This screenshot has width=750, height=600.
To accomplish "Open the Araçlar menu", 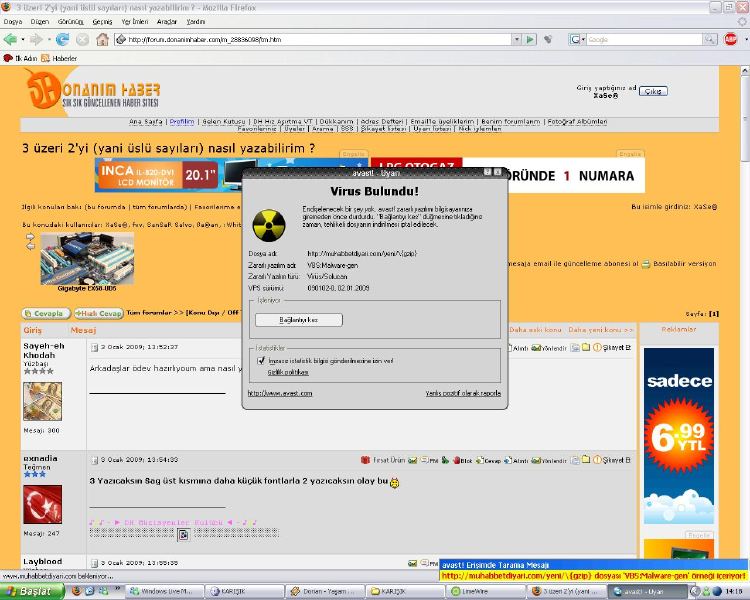I will point(167,22).
